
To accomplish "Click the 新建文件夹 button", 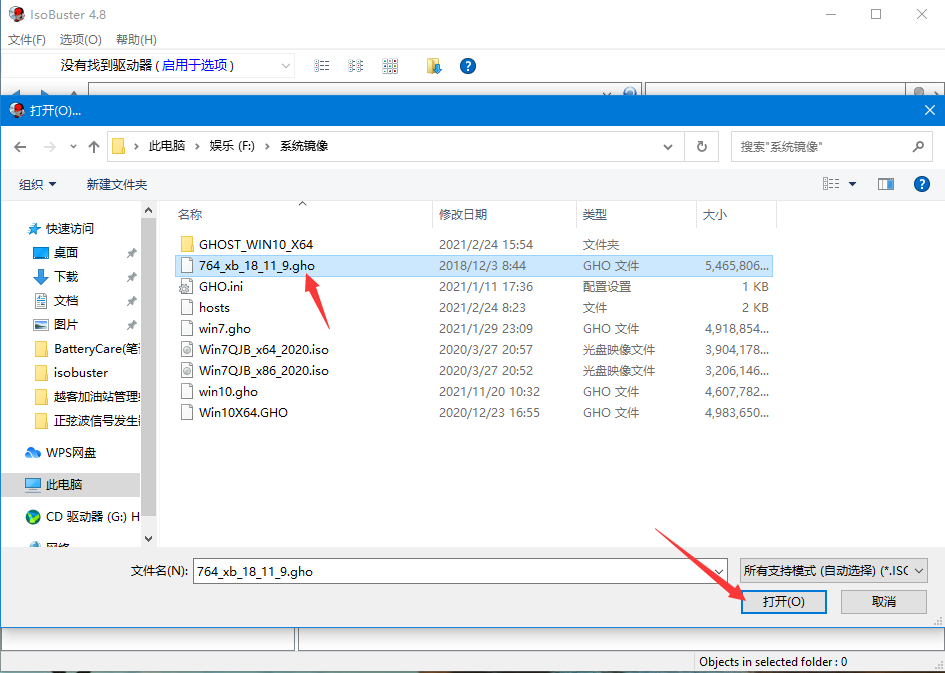I will click(x=116, y=184).
